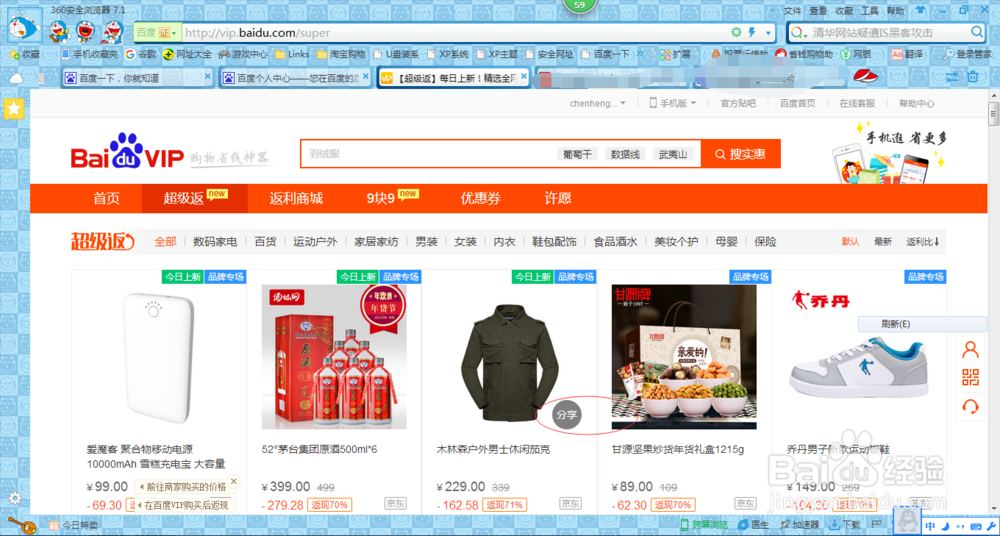
Task: Sort products by 最新
Action: point(883,242)
